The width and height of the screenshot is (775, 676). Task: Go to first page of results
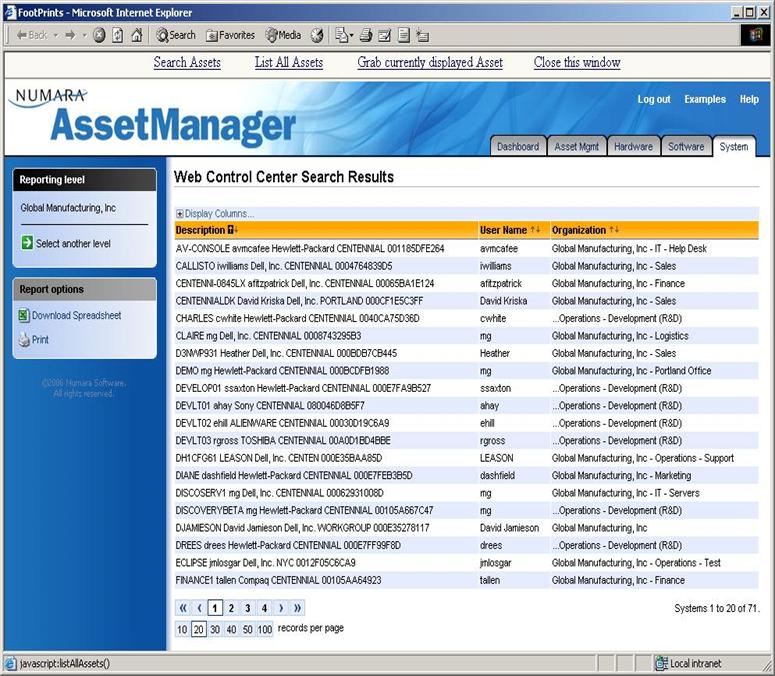point(183,608)
